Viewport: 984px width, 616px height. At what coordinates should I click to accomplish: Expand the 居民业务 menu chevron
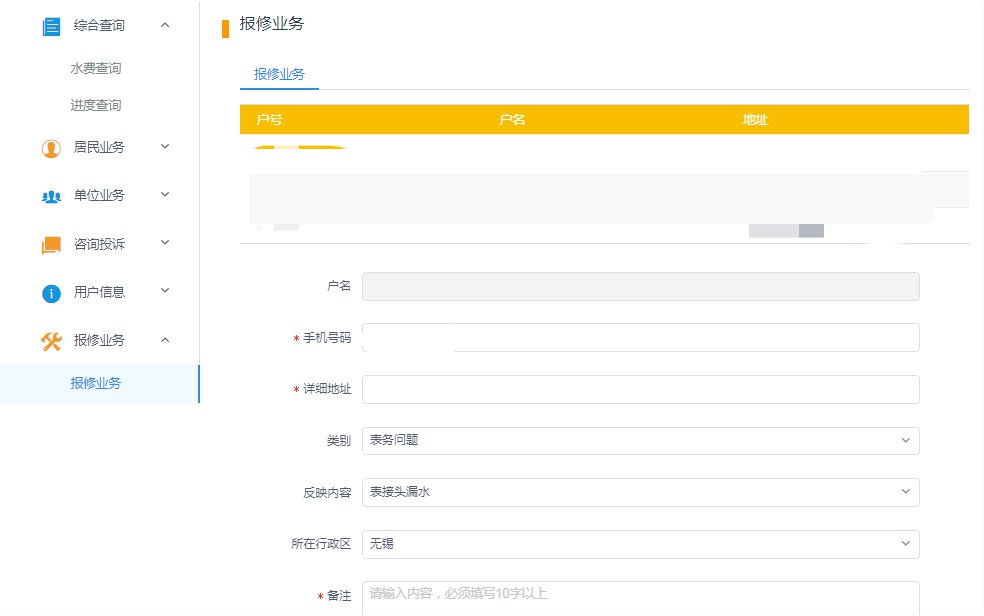165,146
